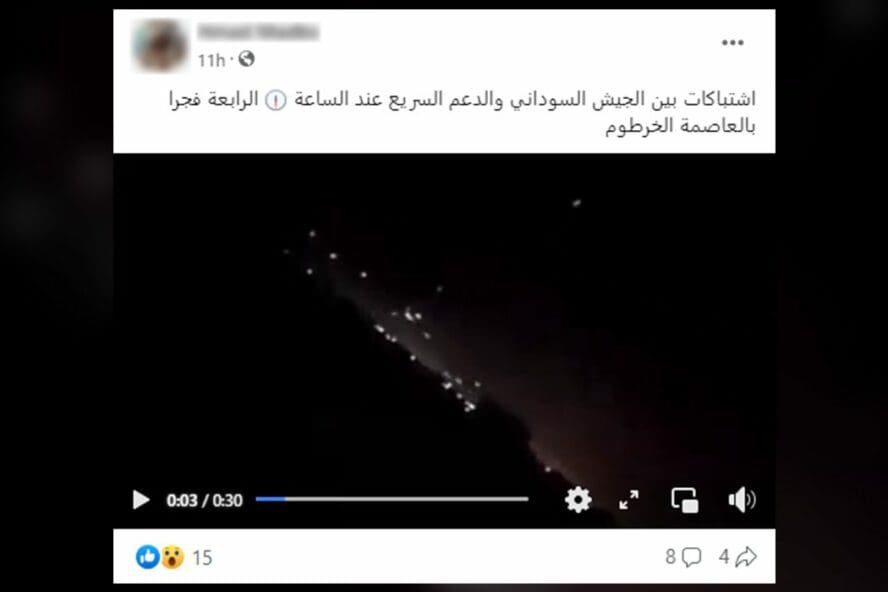Click the public globe audience icon
Viewport: 888px width, 592px height.
pyautogui.click(x=246, y=58)
